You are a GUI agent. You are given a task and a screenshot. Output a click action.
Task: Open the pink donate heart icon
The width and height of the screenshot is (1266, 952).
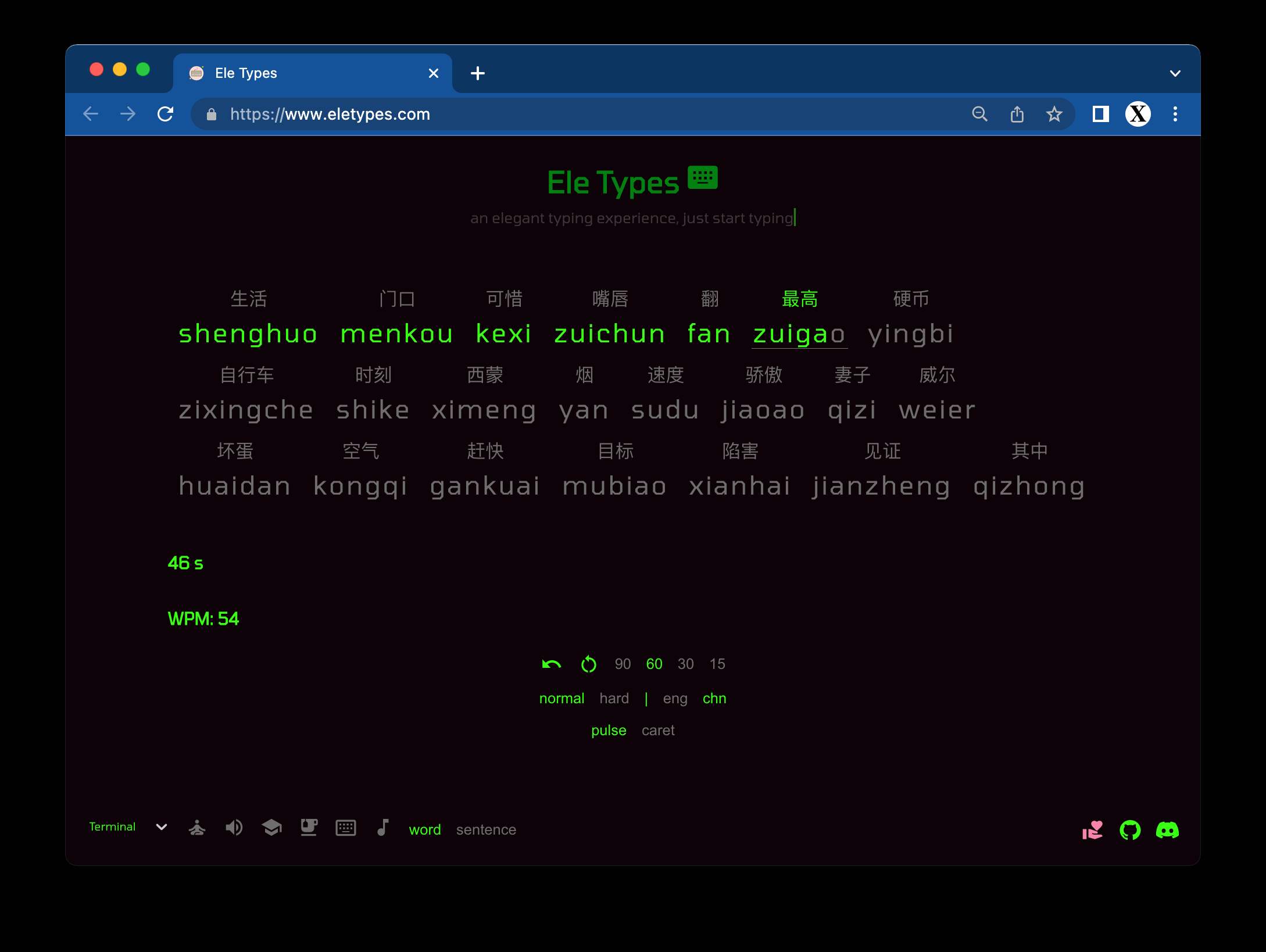coord(1092,830)
